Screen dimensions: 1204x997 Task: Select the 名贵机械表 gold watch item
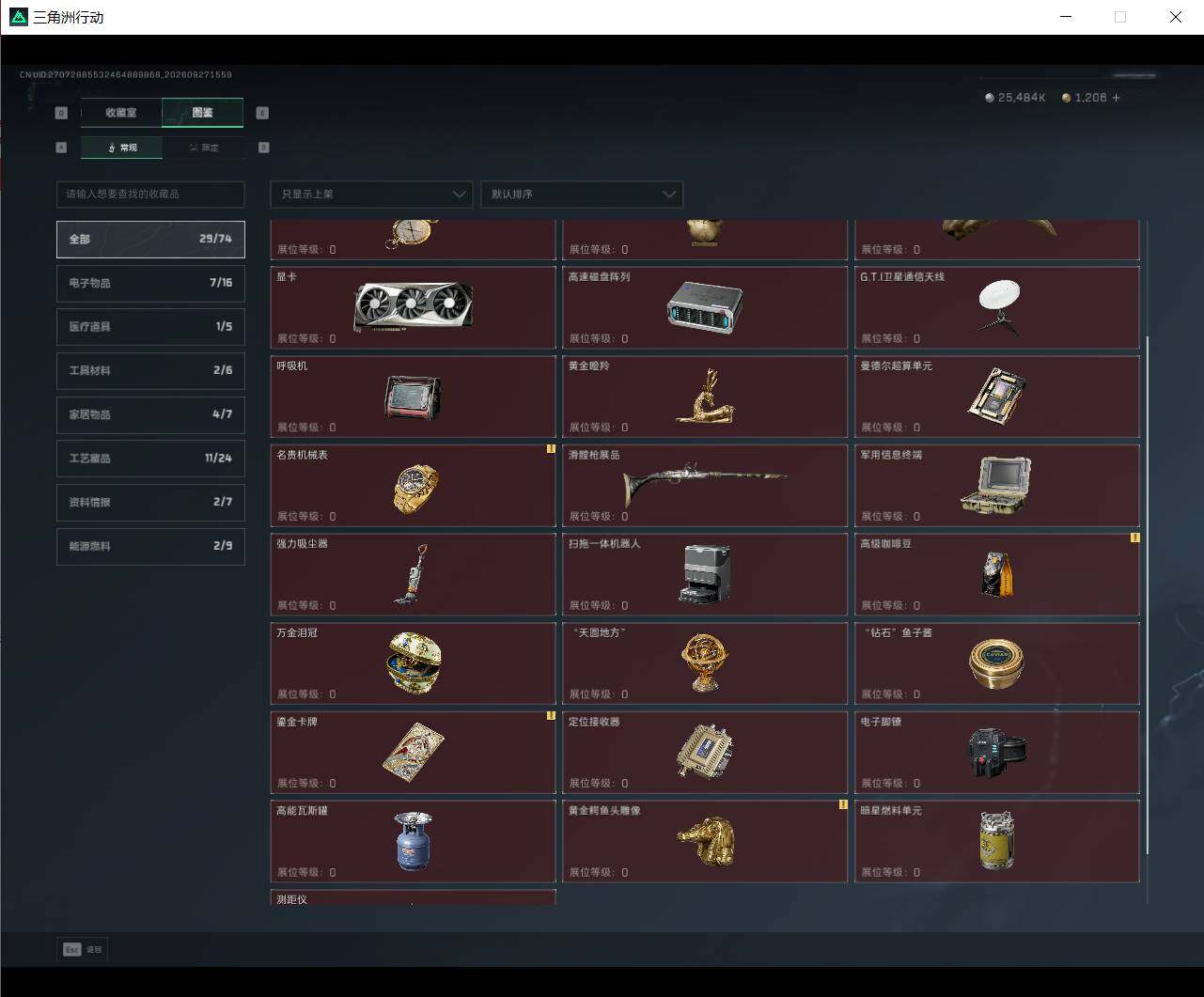click(x=414, y=486)
